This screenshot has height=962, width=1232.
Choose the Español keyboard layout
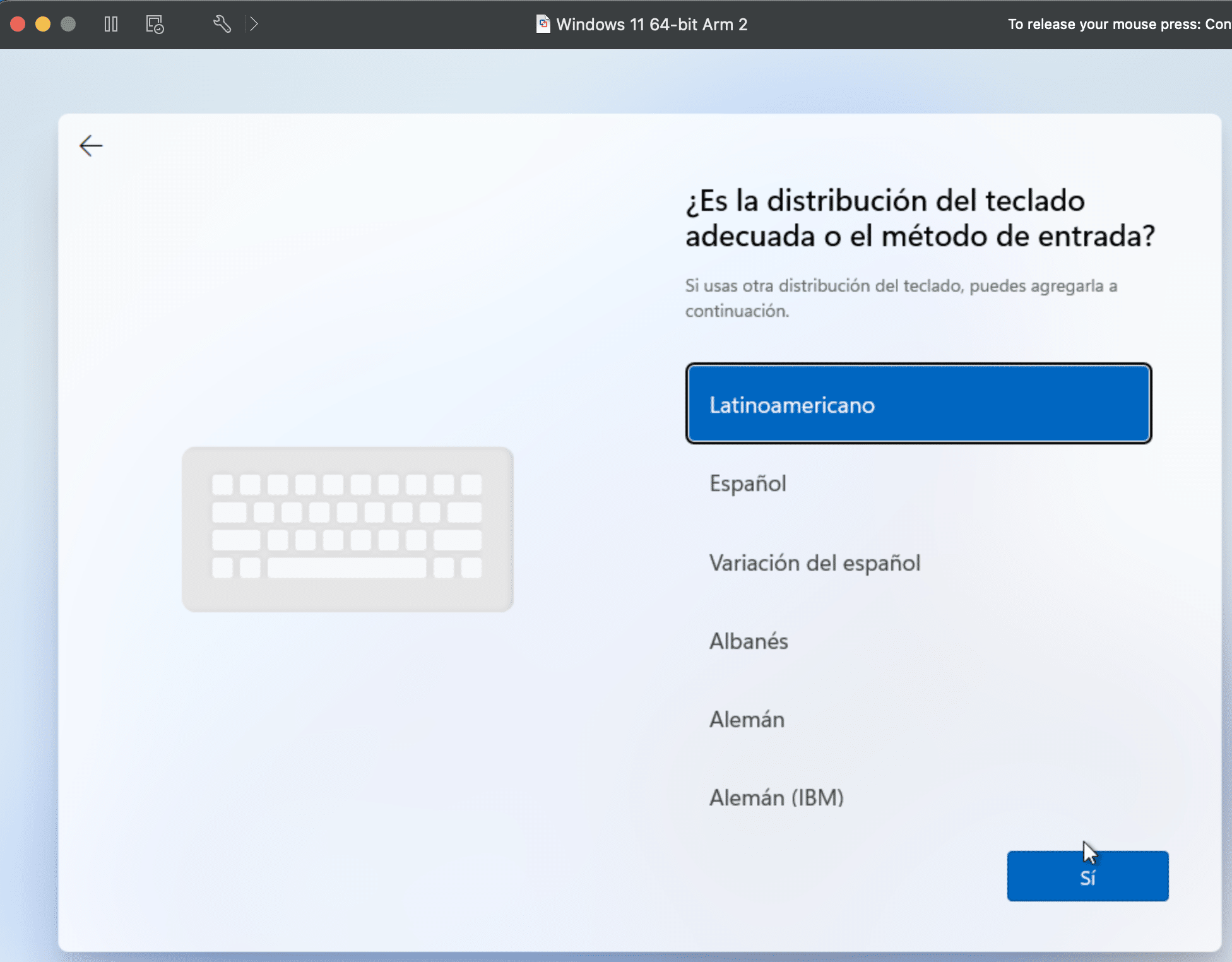pyautogui.click(x=748, y=484)
